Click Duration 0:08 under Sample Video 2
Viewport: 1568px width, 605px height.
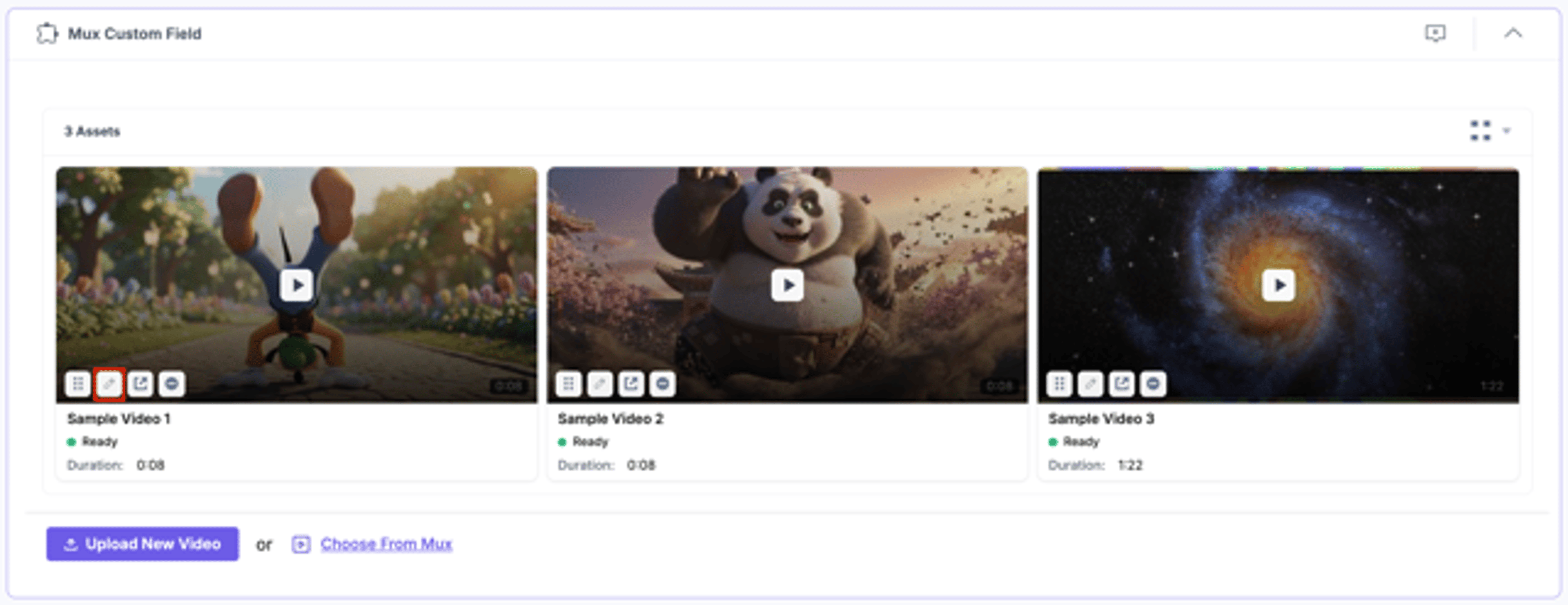click(606, 466)
